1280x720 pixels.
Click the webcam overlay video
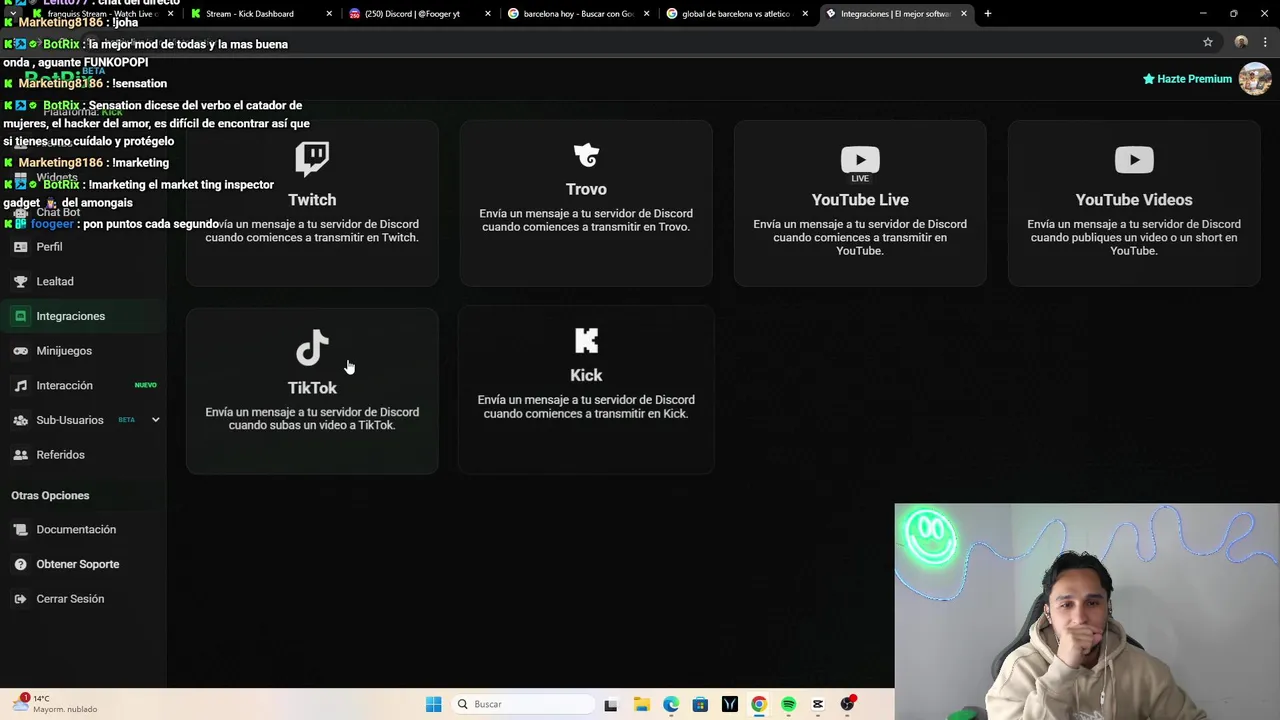pyautogui.click(x=1087, y=612)
